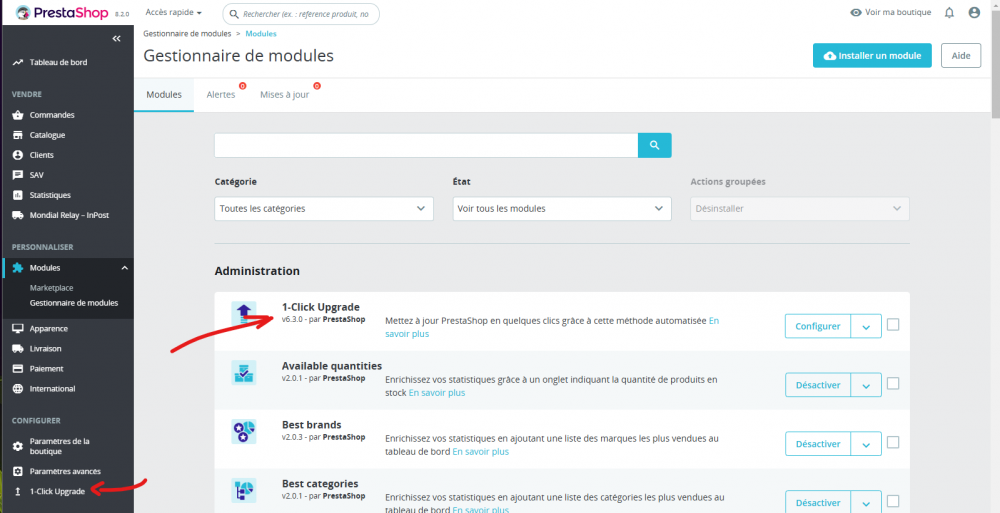
Task: Tick the Best categories module checkbox
Action: tap(893, 501)
